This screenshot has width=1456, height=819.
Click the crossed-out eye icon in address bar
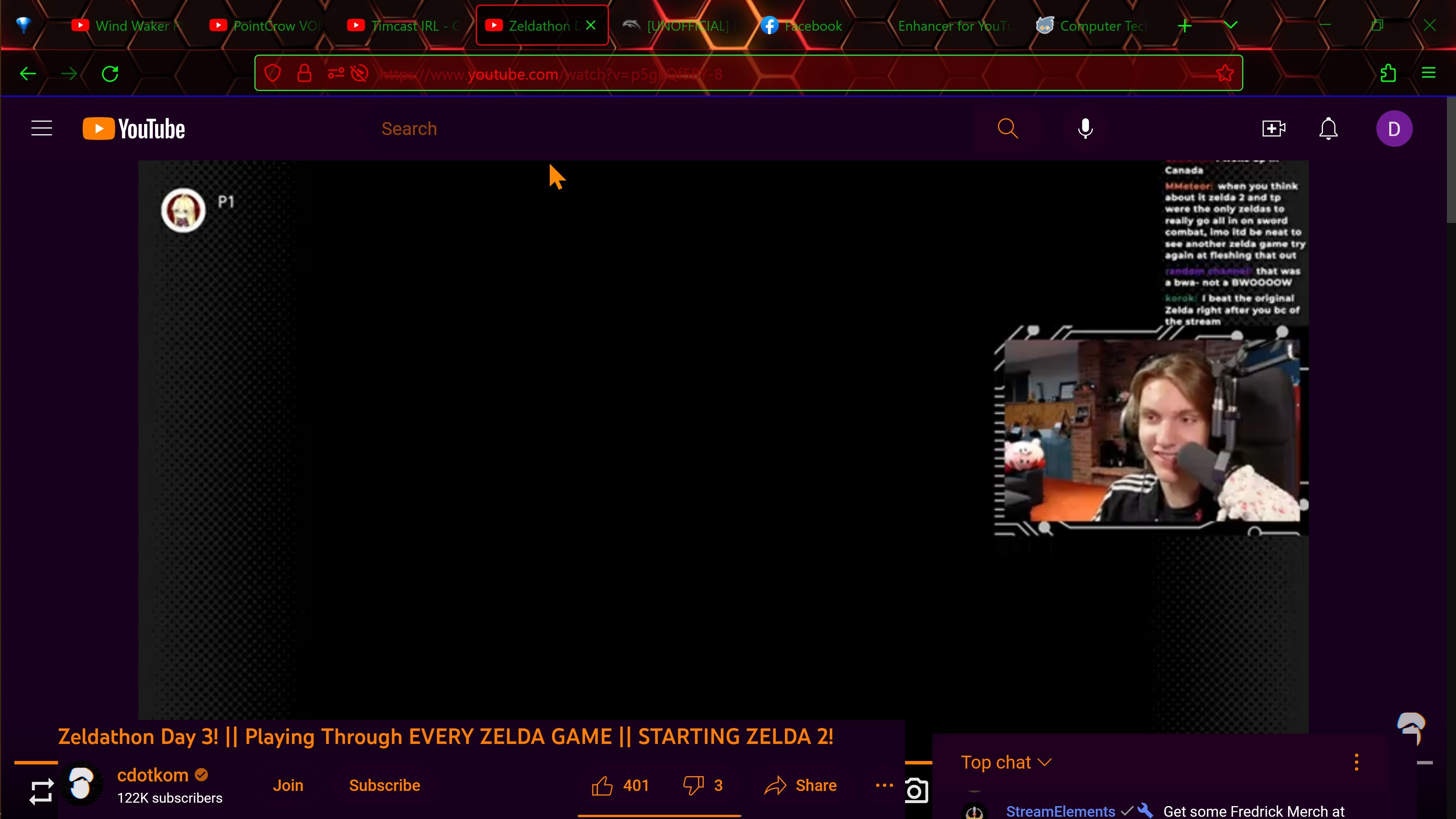click(x=359, y=74)
